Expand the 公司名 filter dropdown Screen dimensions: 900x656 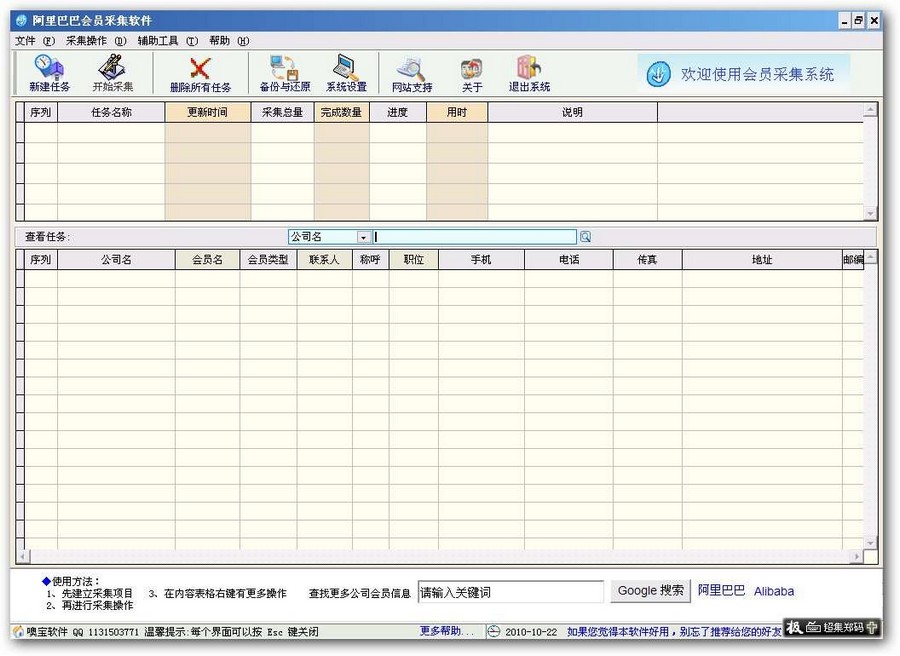click(x=363, y=237)
